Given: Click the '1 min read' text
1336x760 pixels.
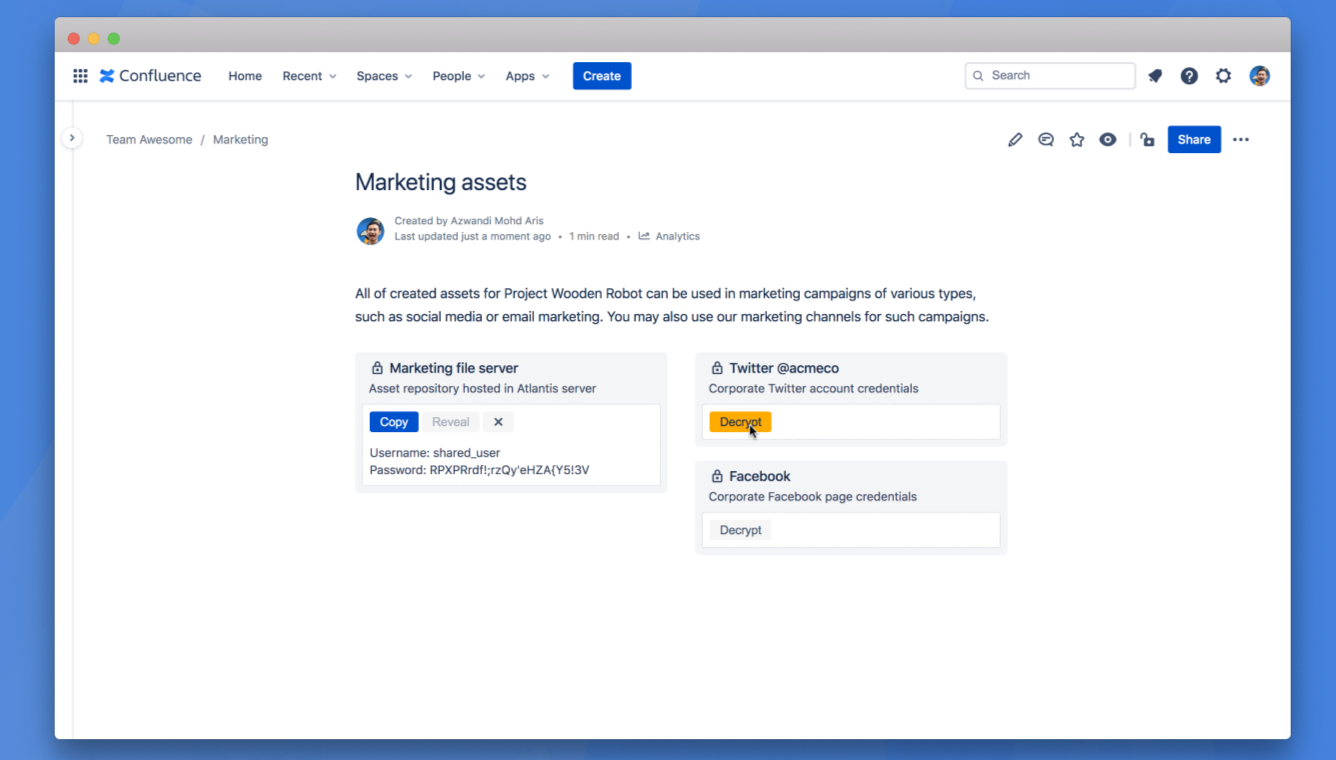Looking at the screenshot, I should (594, 237).
